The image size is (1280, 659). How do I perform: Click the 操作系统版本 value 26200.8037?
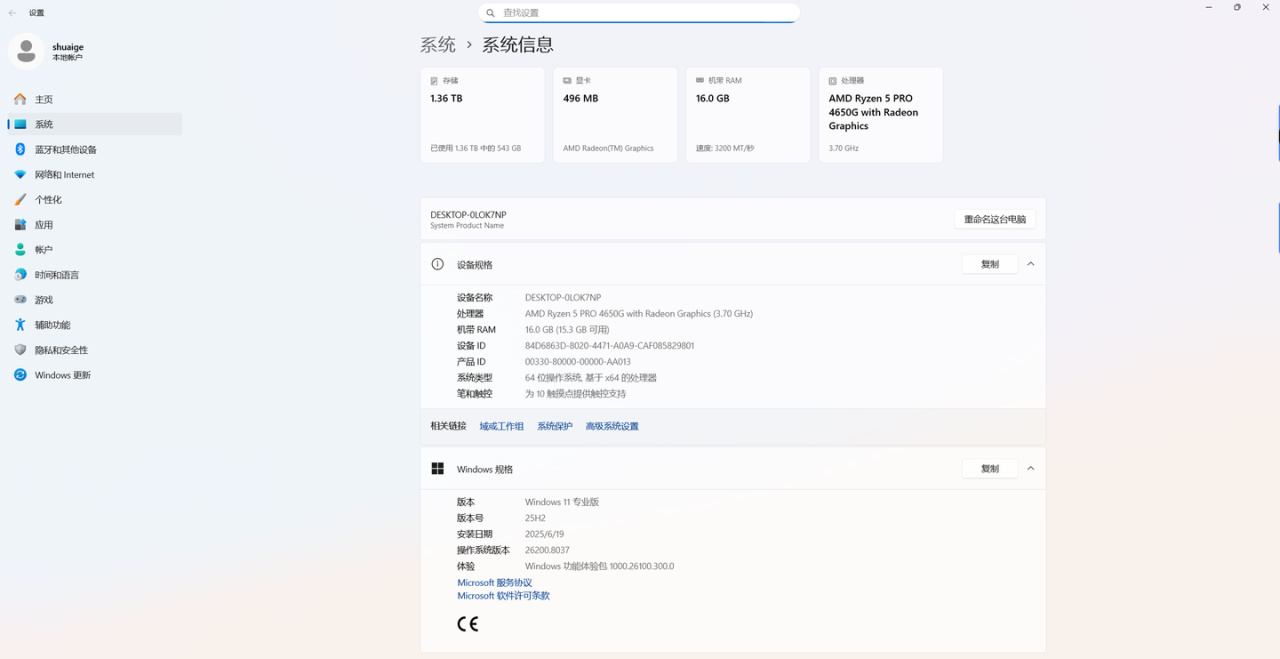click(x=547, y=550)
